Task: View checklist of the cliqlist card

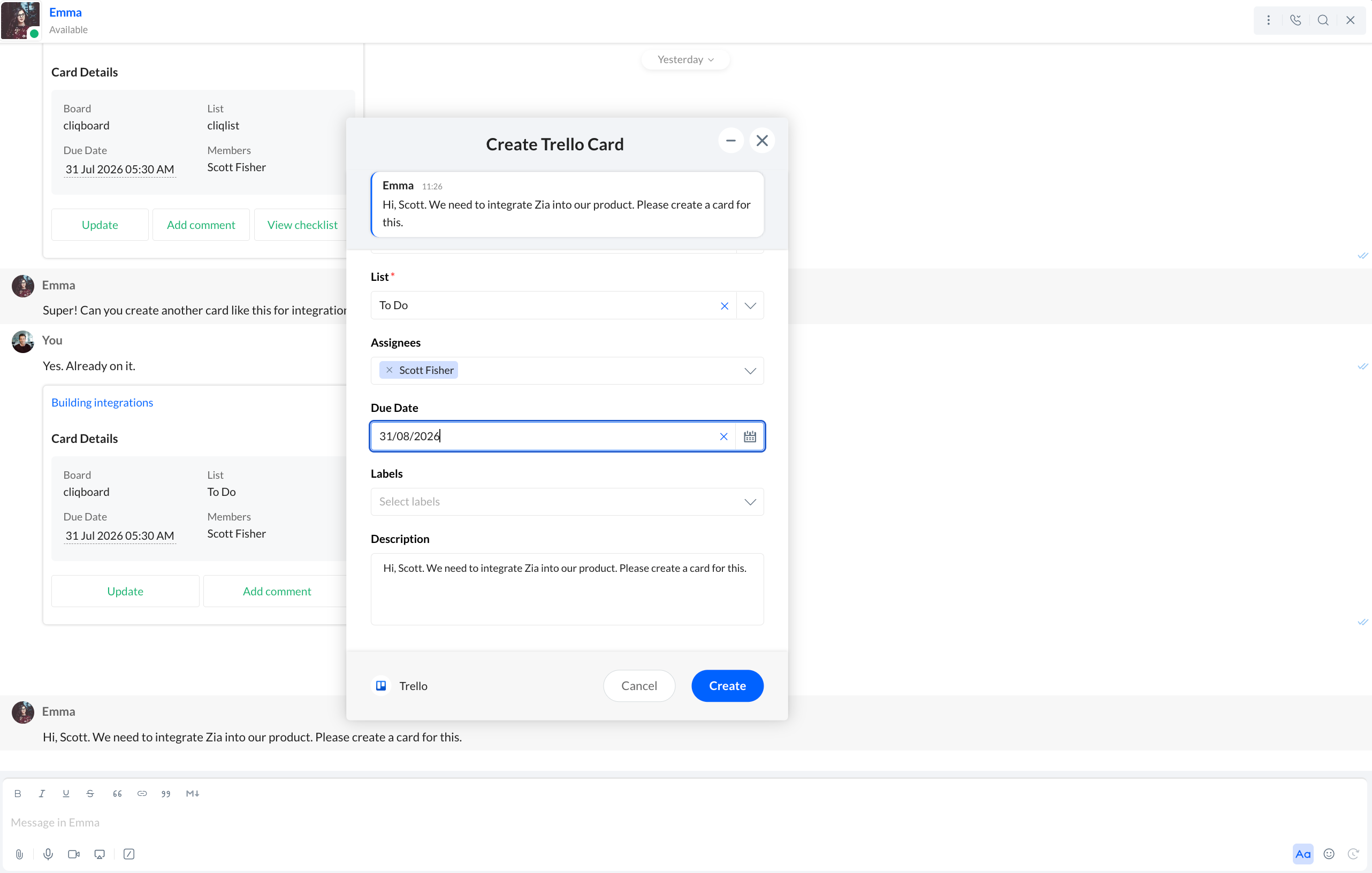Action: (302, 225)
